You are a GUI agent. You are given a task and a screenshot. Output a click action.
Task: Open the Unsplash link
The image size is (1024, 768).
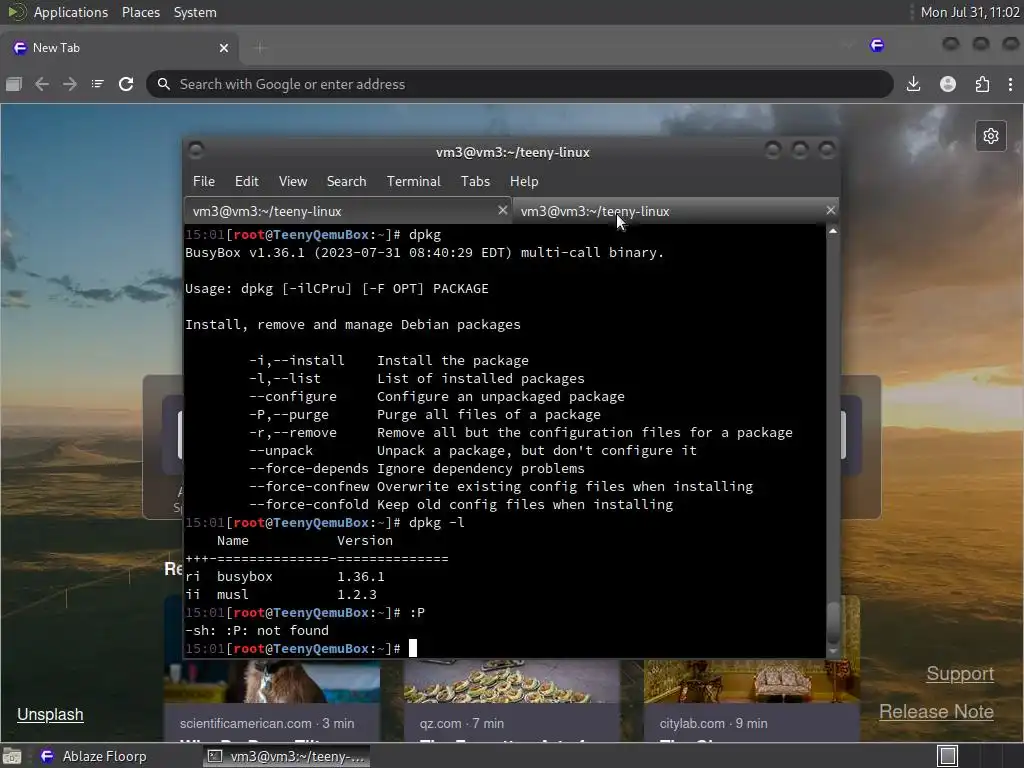(50, 714)
